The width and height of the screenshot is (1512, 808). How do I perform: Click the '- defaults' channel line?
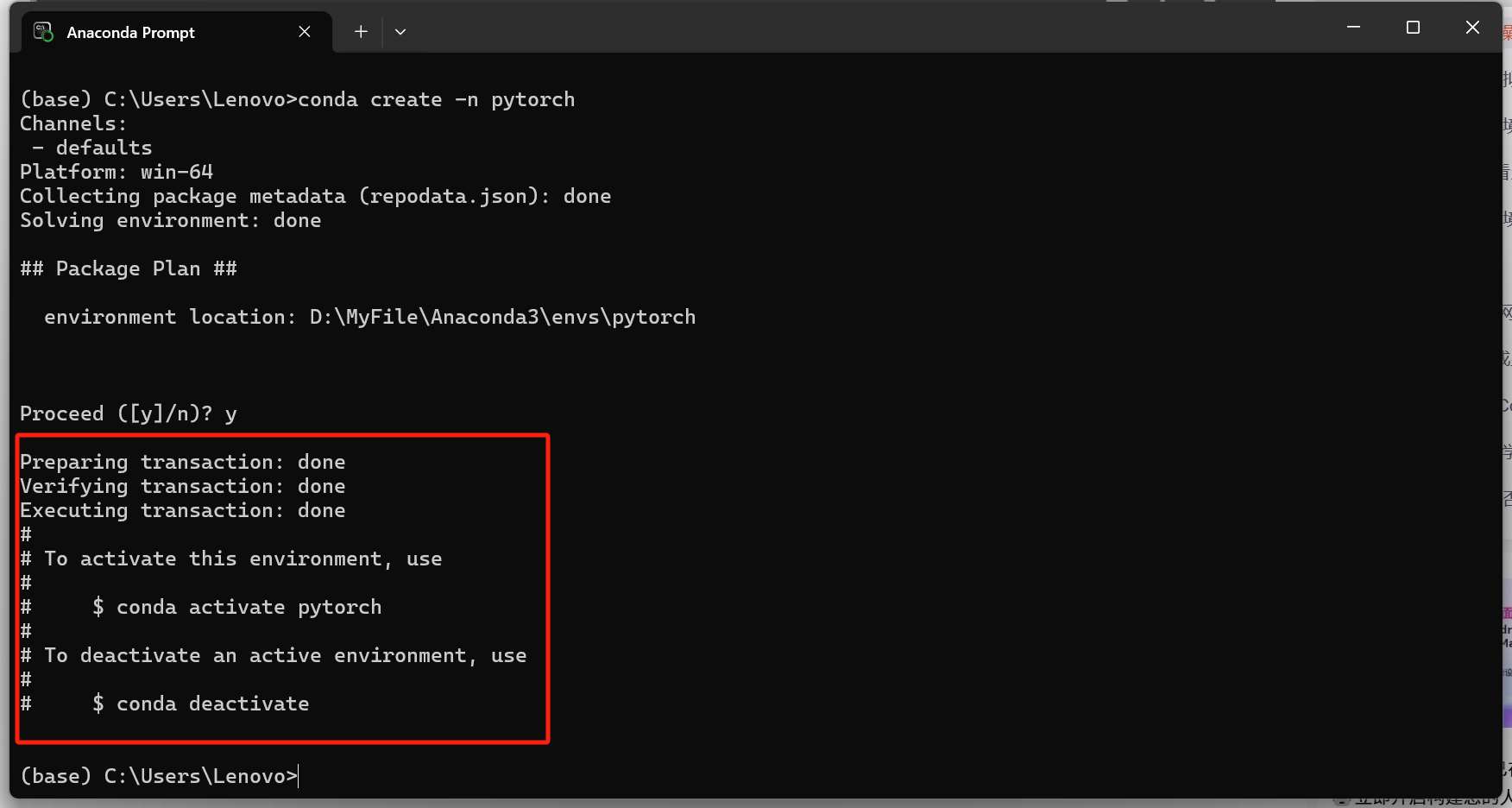point(92,148)
